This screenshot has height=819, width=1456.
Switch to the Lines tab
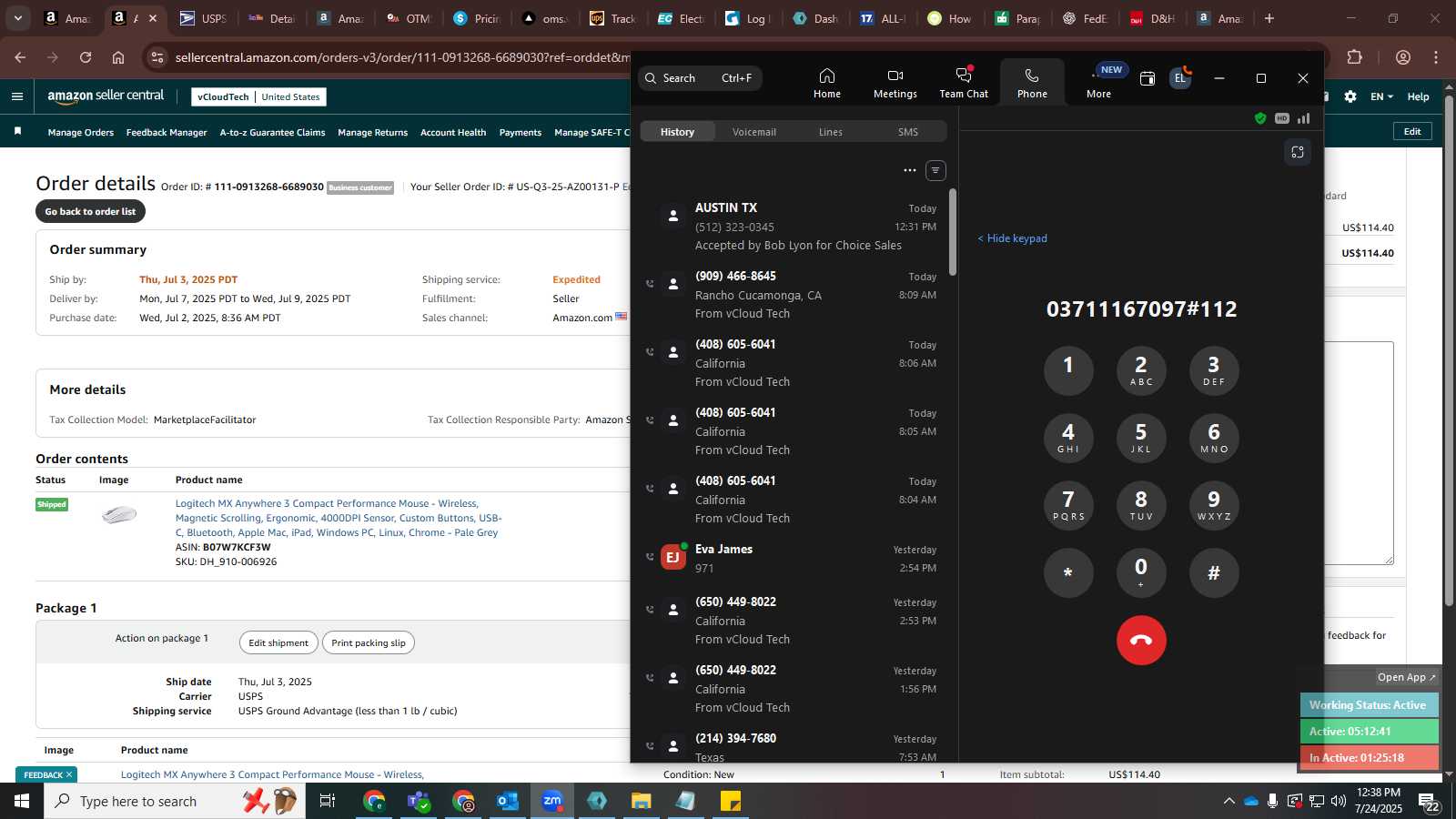pyautogui.click(x=830, y=132)
